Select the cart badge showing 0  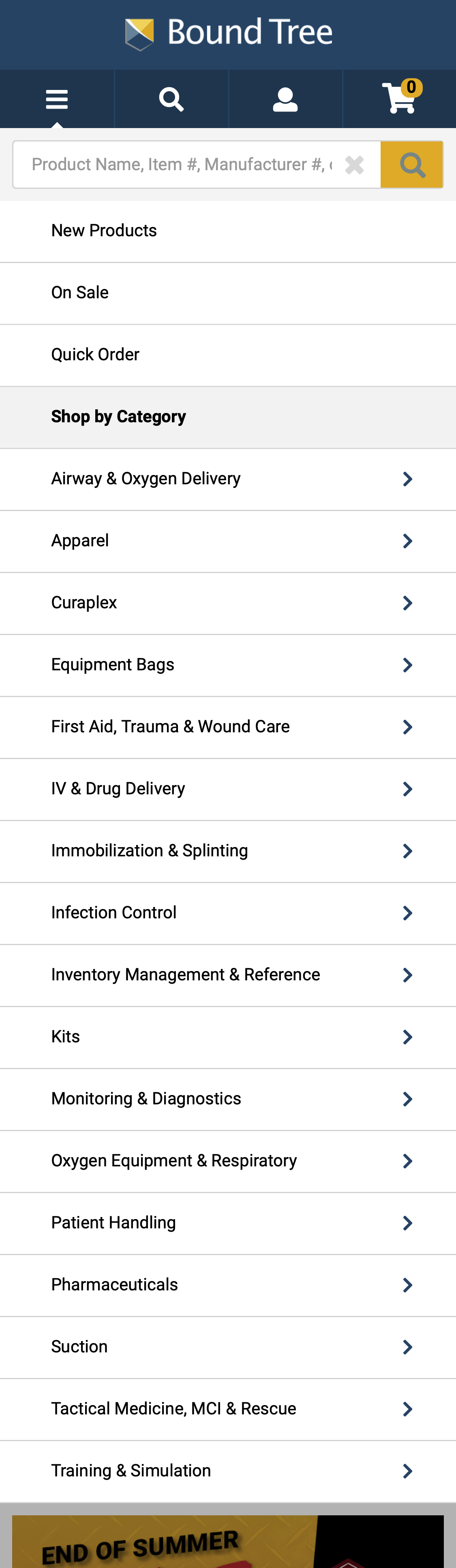tap(411, 87)
